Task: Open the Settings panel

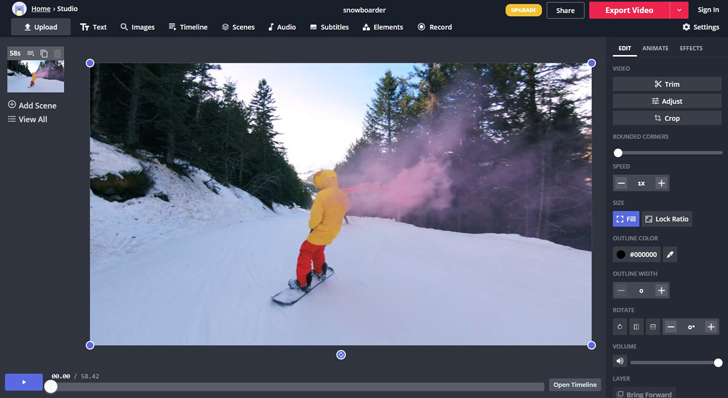Action: click(701, 27)
